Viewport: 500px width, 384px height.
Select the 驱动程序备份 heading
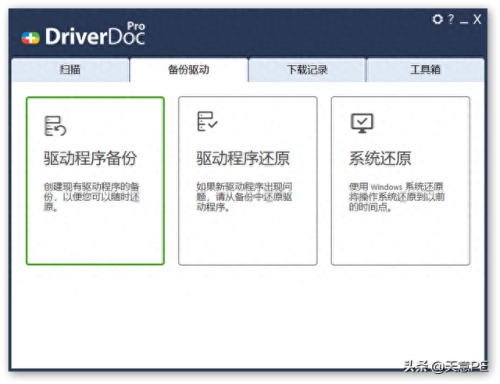point(90,158)
